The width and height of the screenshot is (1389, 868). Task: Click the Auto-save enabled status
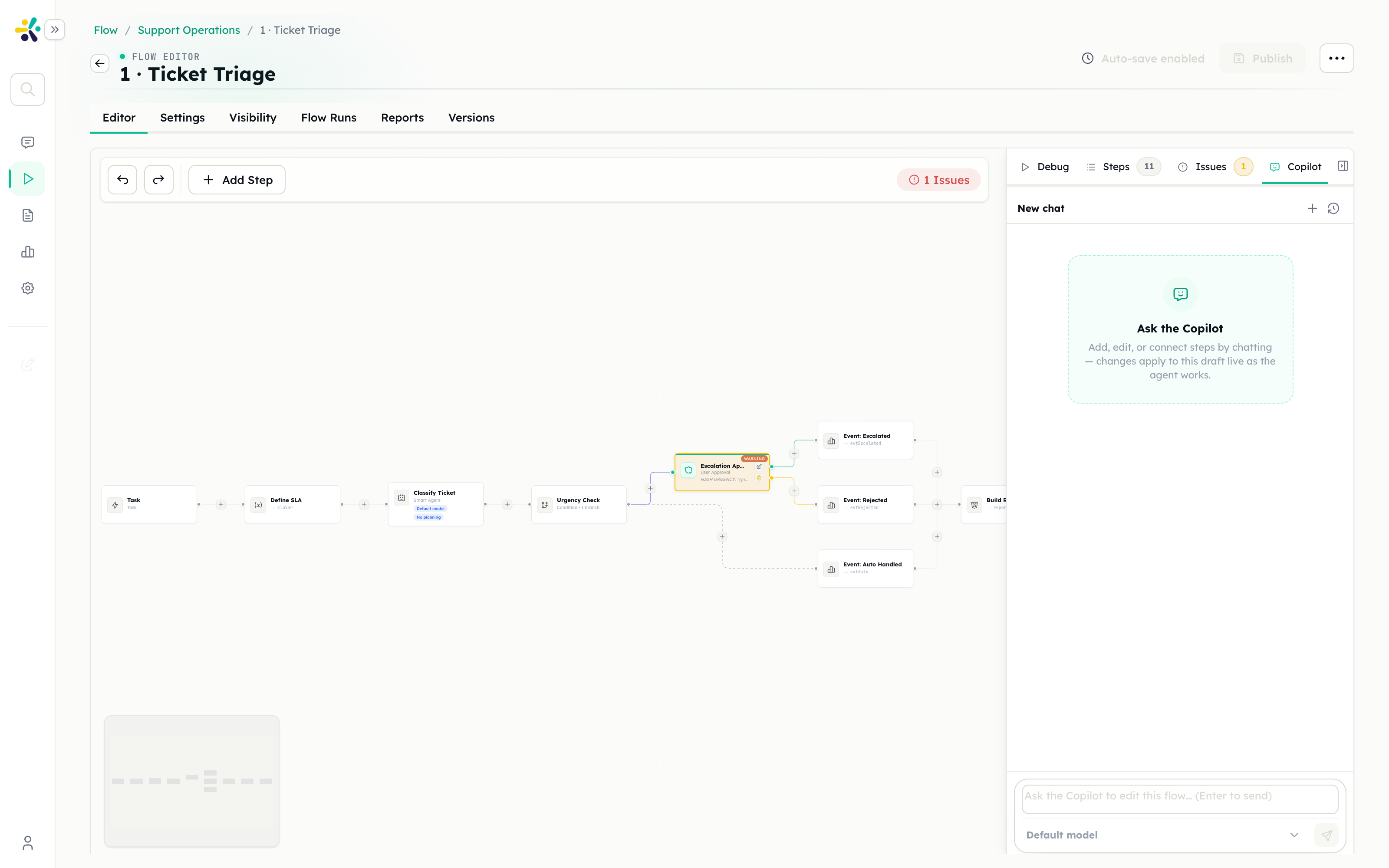(x=1143, y=59)
